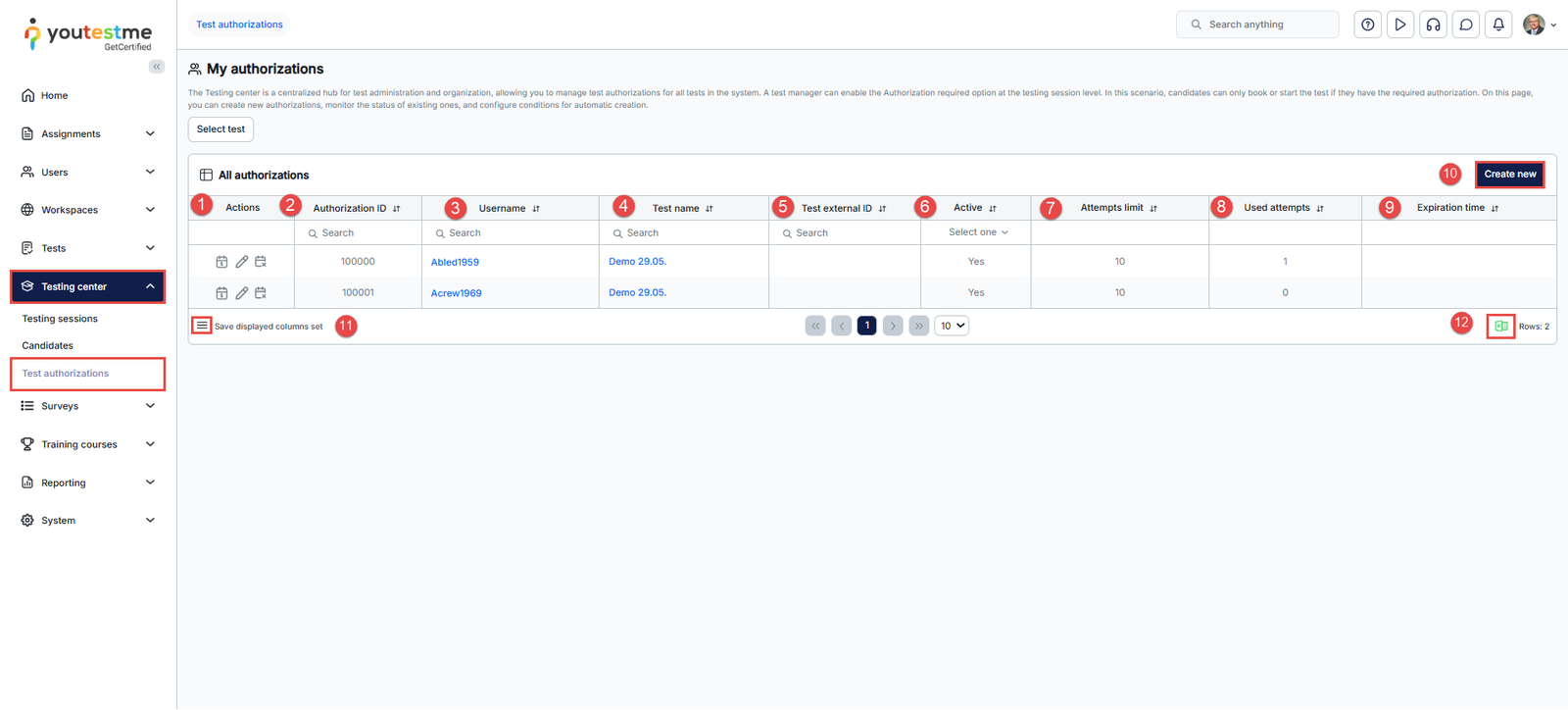Open the rows-per-page dropdown showing 10

pos(952,326)
